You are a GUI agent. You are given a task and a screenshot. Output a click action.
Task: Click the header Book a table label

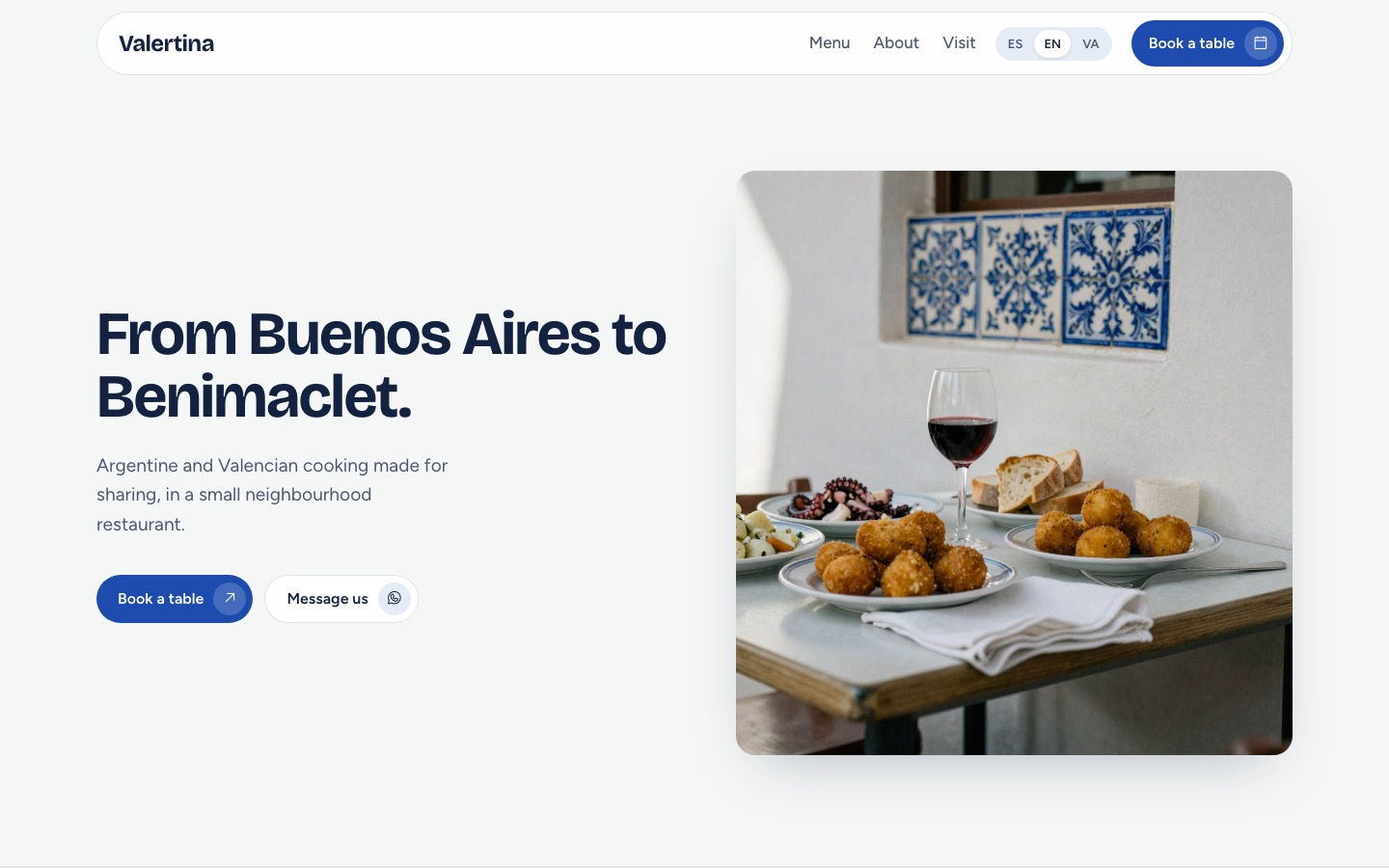1191,43
